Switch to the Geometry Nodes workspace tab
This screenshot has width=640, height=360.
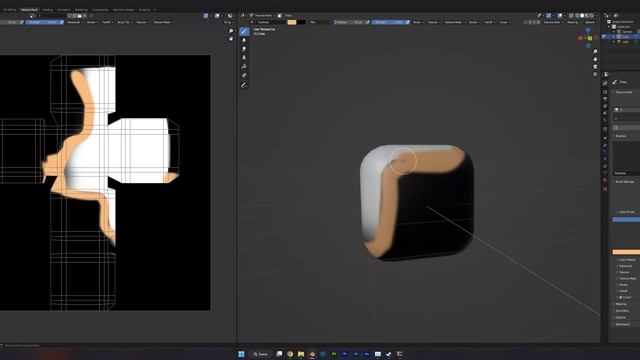point(123,9)
